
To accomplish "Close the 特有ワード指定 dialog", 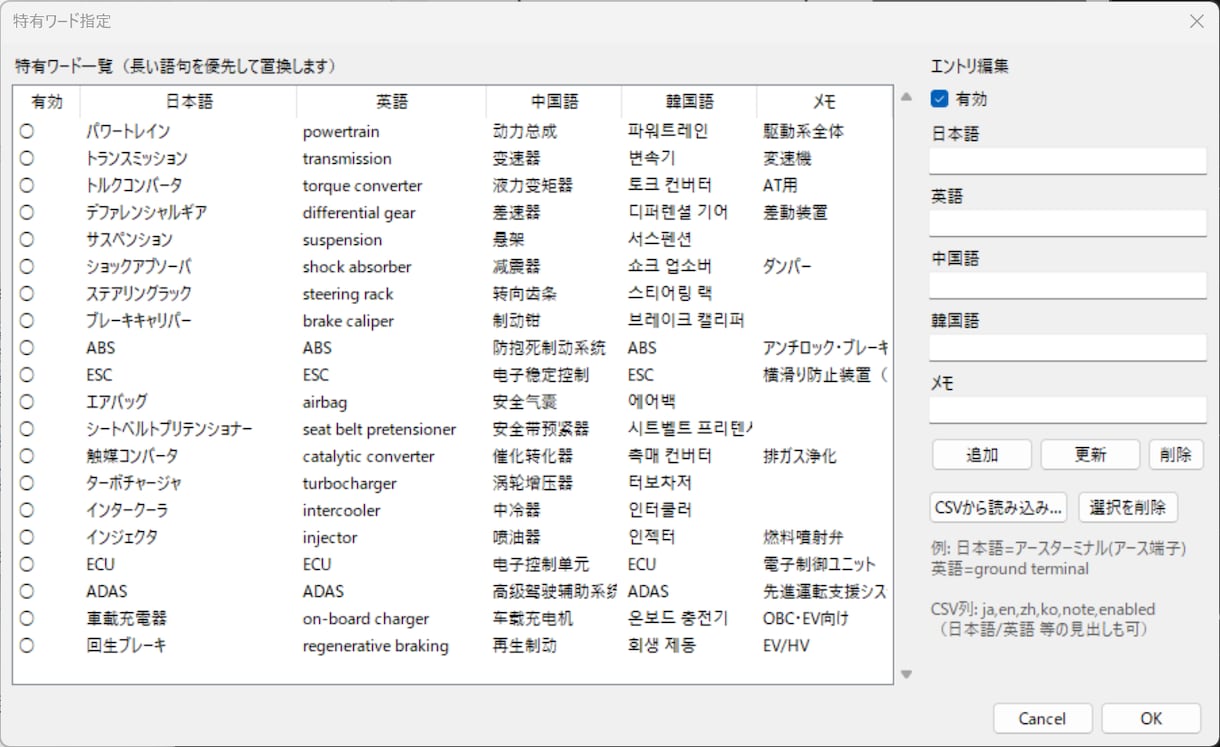I will tap(1196, 21).
